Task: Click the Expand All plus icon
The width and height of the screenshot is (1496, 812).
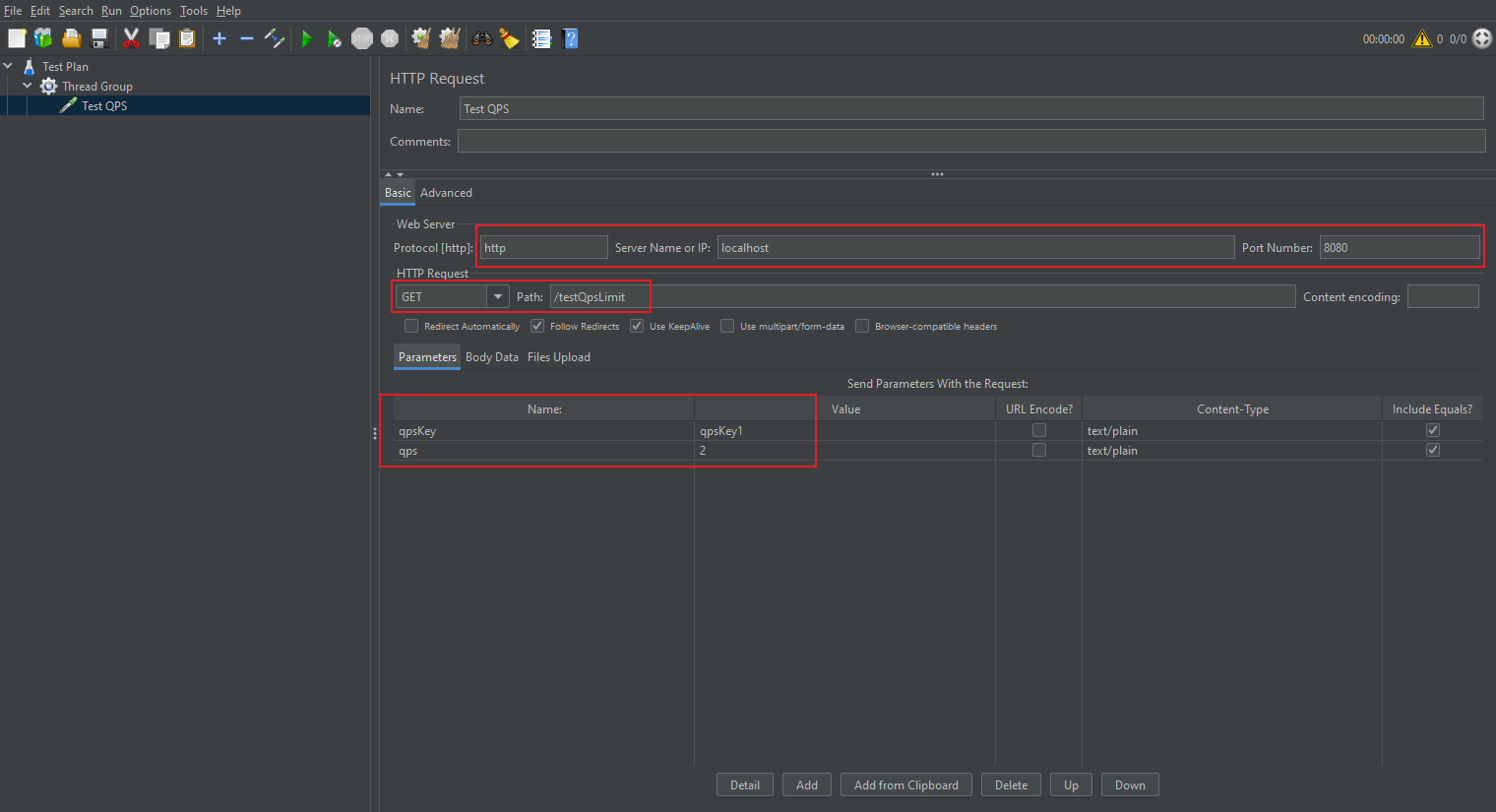Action: coord(219,38)
